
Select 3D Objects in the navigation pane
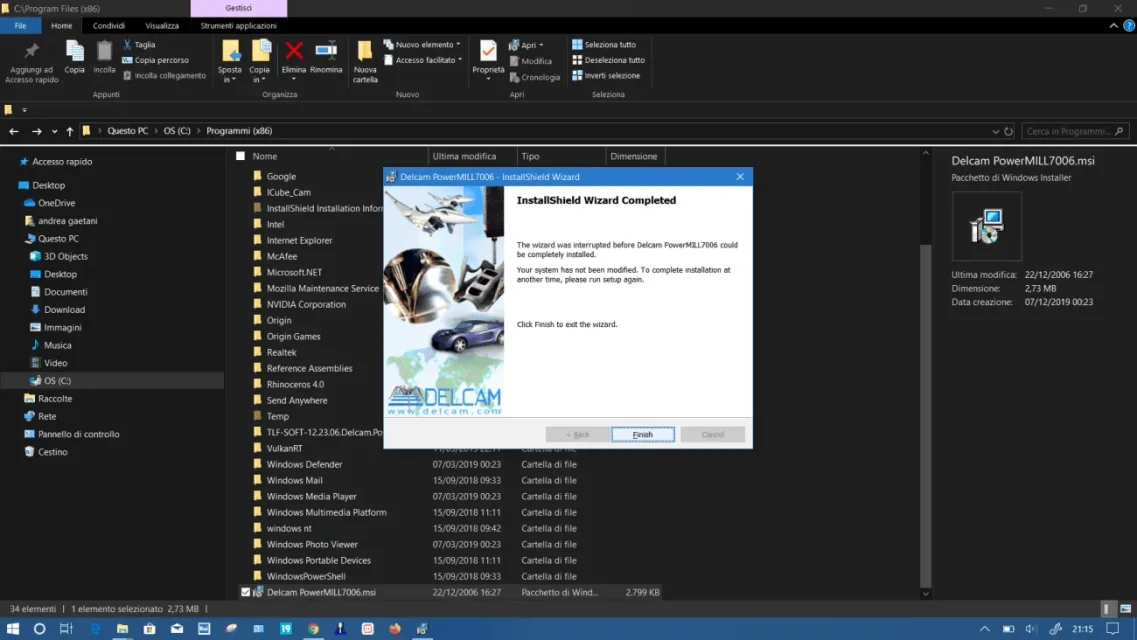point(65,257)
